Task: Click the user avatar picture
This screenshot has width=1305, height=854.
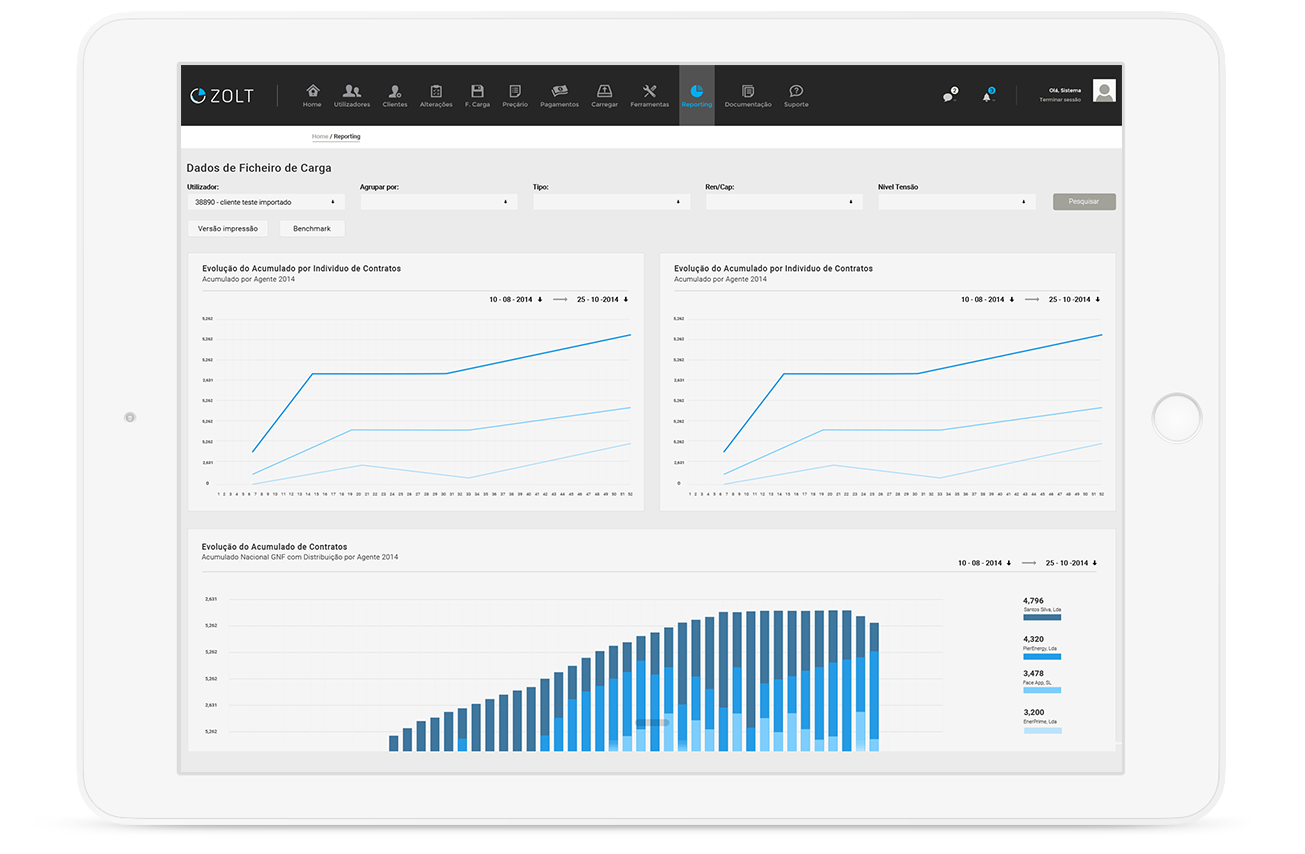Action: click(x=1104, y=91)
